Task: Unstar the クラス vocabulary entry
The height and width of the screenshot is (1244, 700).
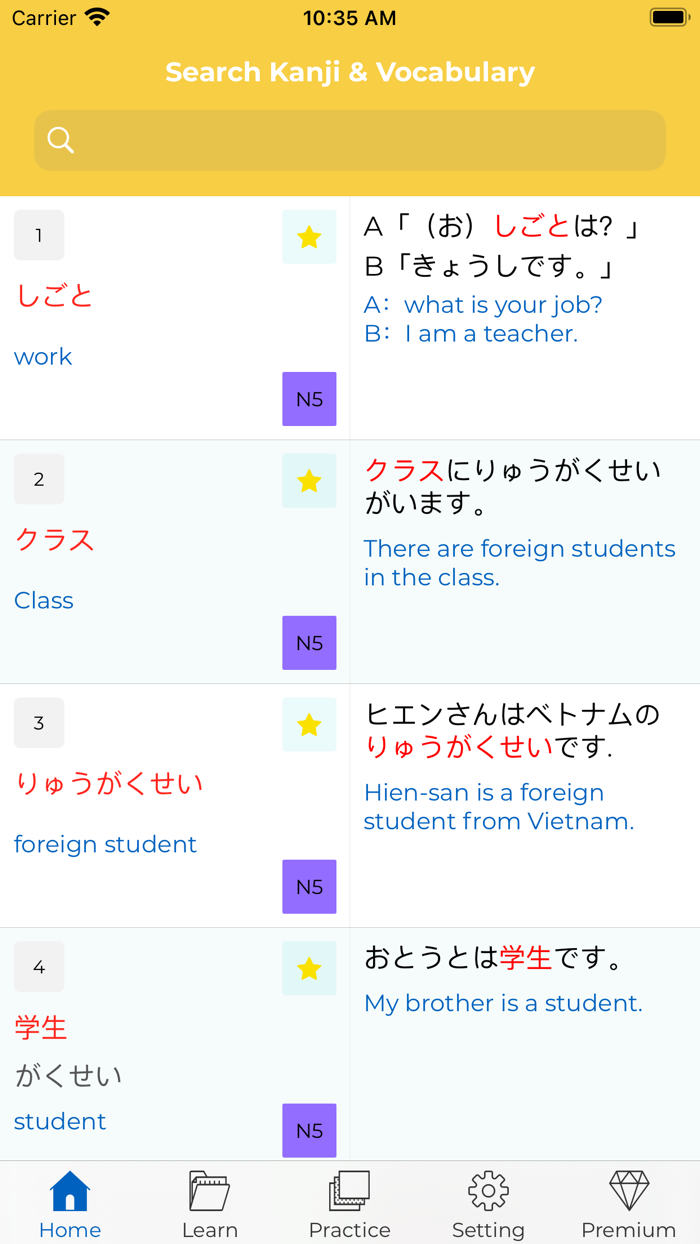Action: [x=309, y=481]
